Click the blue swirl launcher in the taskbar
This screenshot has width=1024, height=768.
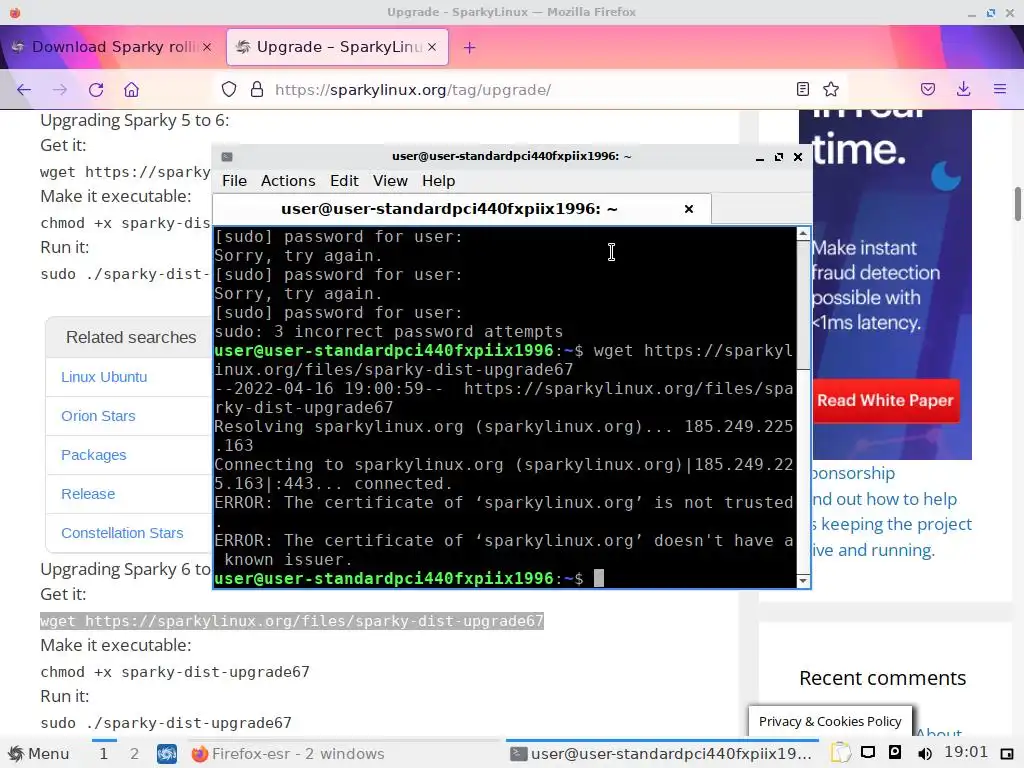pos(167,754)
